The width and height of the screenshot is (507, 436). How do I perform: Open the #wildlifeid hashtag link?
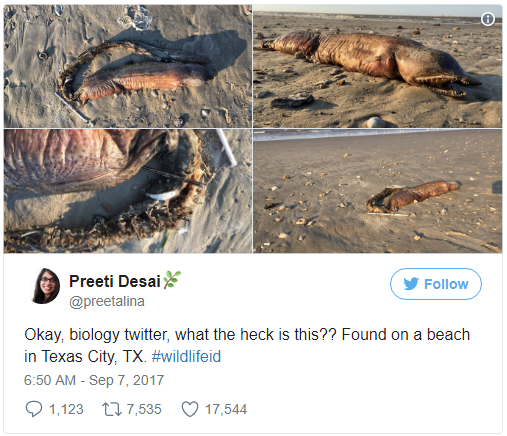pos(186,356)
